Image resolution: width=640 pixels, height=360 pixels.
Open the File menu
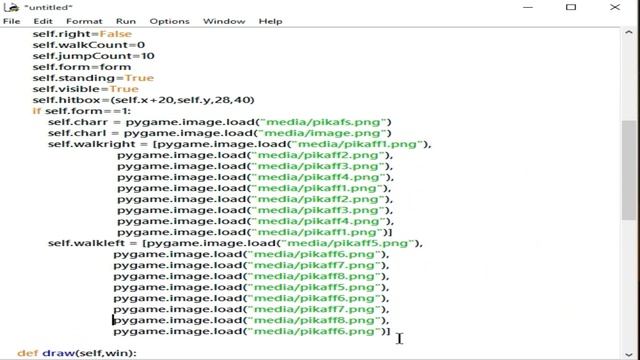(11, 21)
